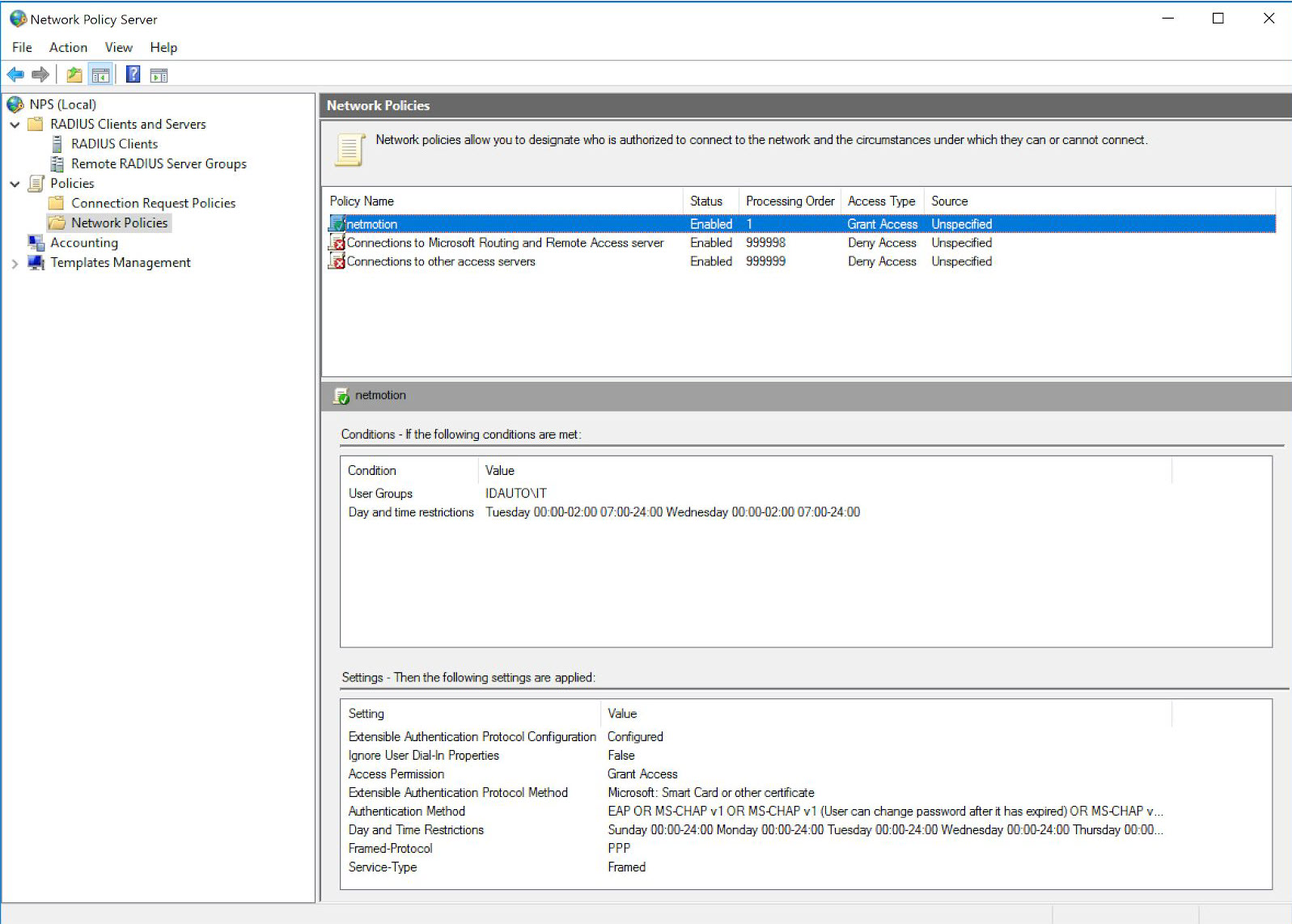Open the Action menu
This screenshot has height=924, width=1292.
(68, 48)
